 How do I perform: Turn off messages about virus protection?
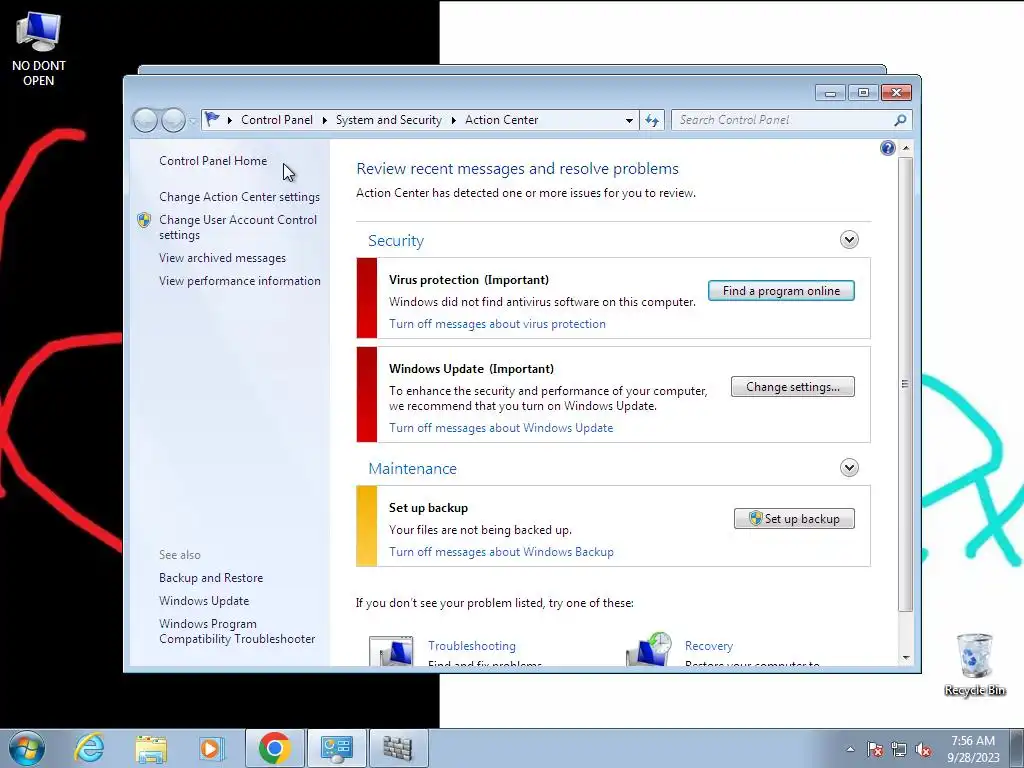(497, 324)
